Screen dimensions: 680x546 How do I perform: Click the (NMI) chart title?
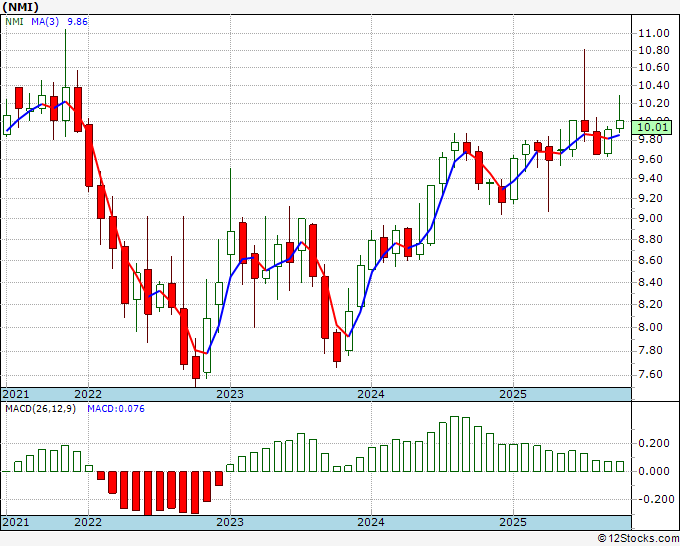pos(20,7)
